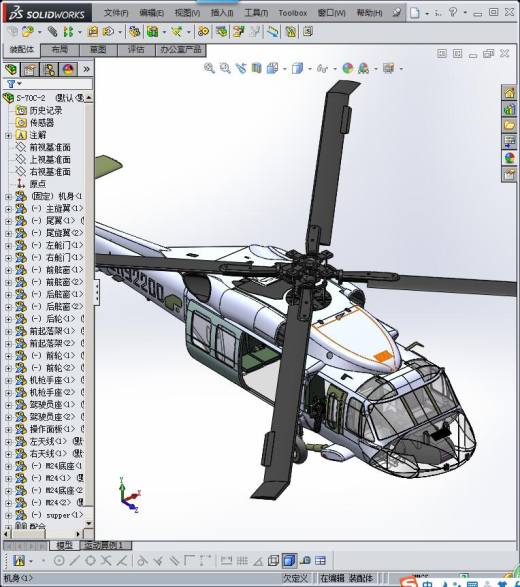Open the FeatureManager design tree tab
This screenshot has width=520, height=587.
[11, 70]
